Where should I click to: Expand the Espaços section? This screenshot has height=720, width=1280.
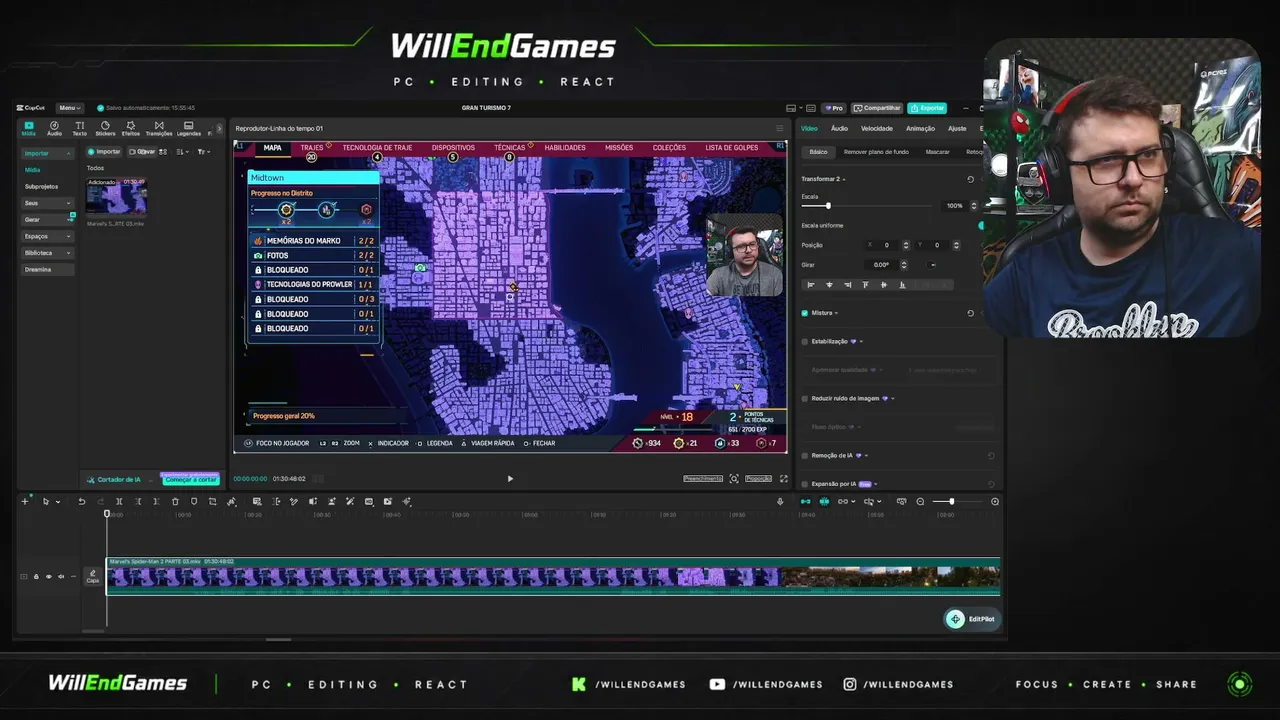point(48,236)
